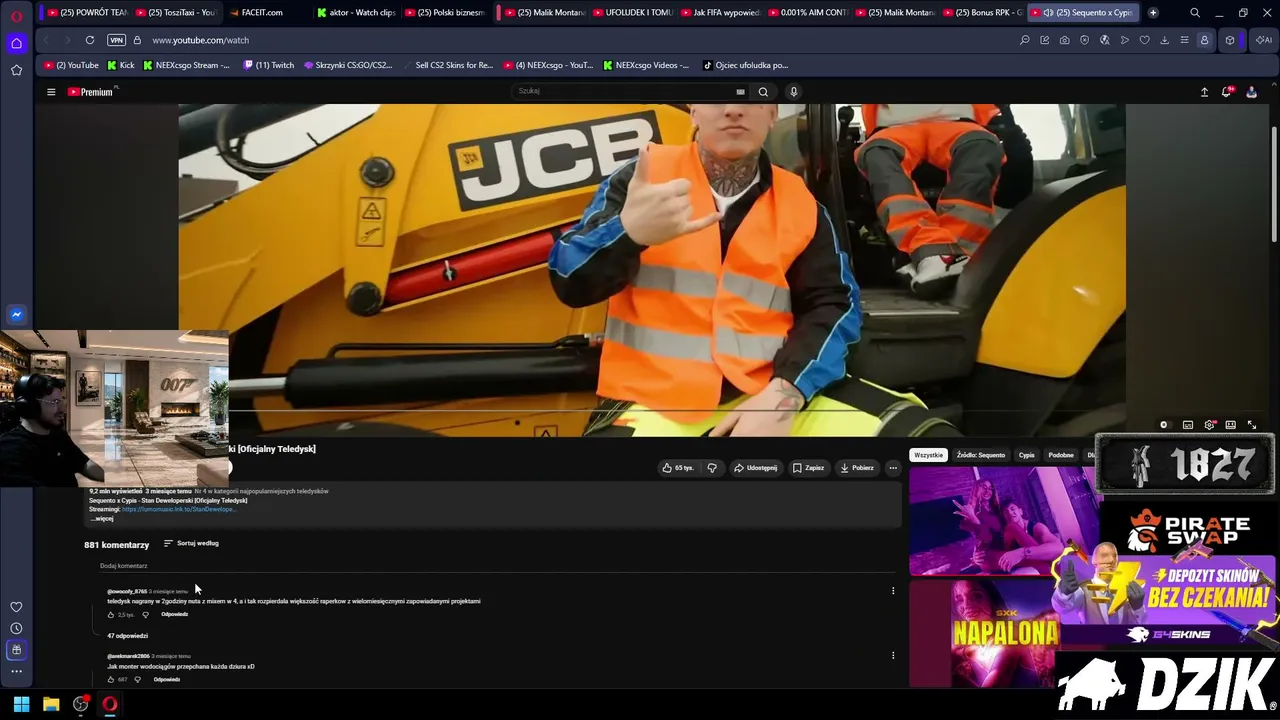Click the Pobierz download button
Viewport: 1280px width, 720px height.
(857, 468)
